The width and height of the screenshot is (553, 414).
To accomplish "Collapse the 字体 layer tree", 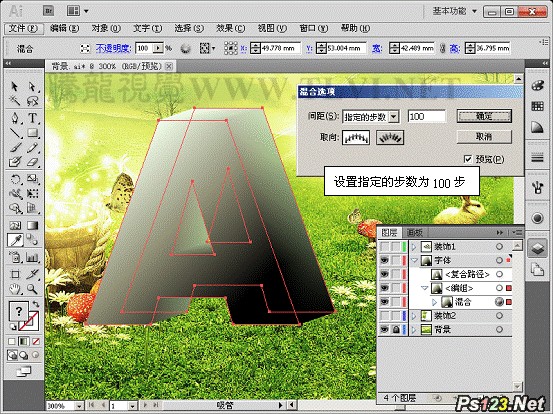I will pos(414,261).
